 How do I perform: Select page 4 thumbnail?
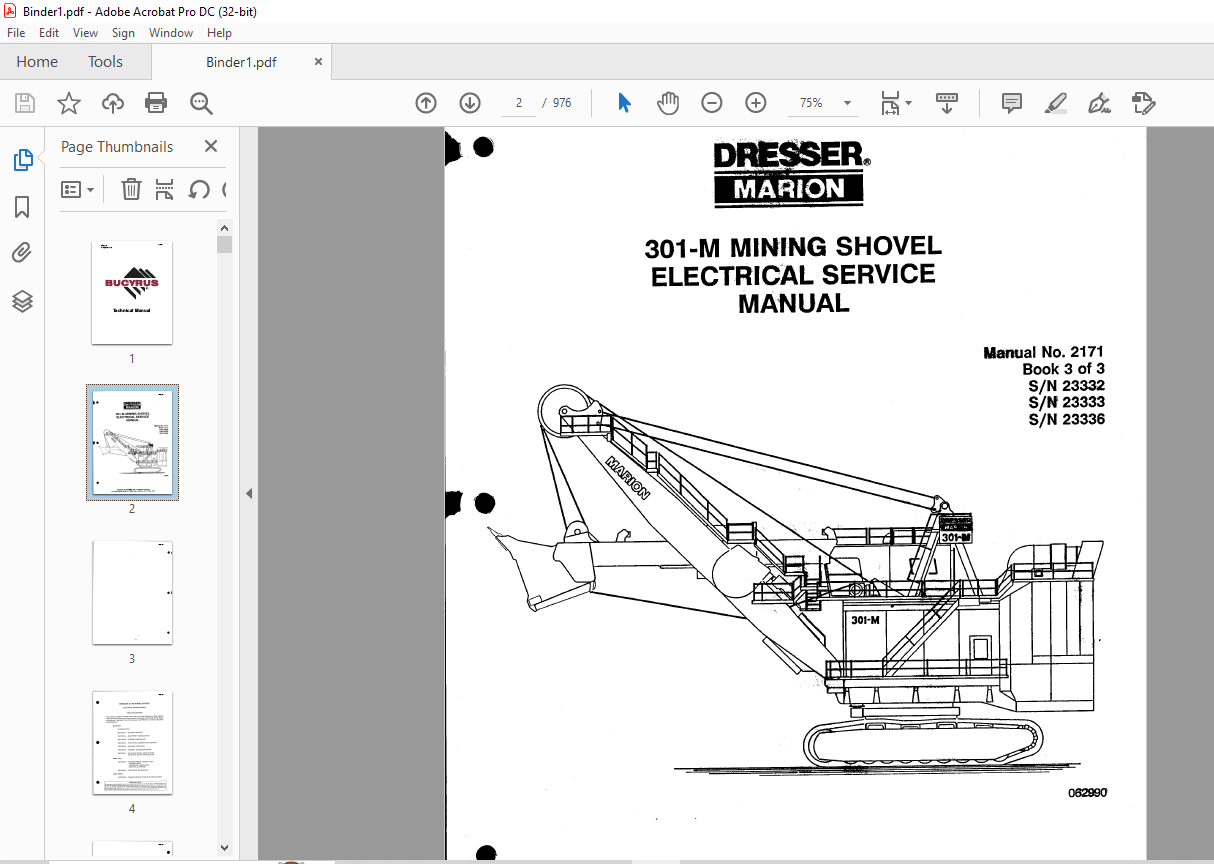coord(132,743)
